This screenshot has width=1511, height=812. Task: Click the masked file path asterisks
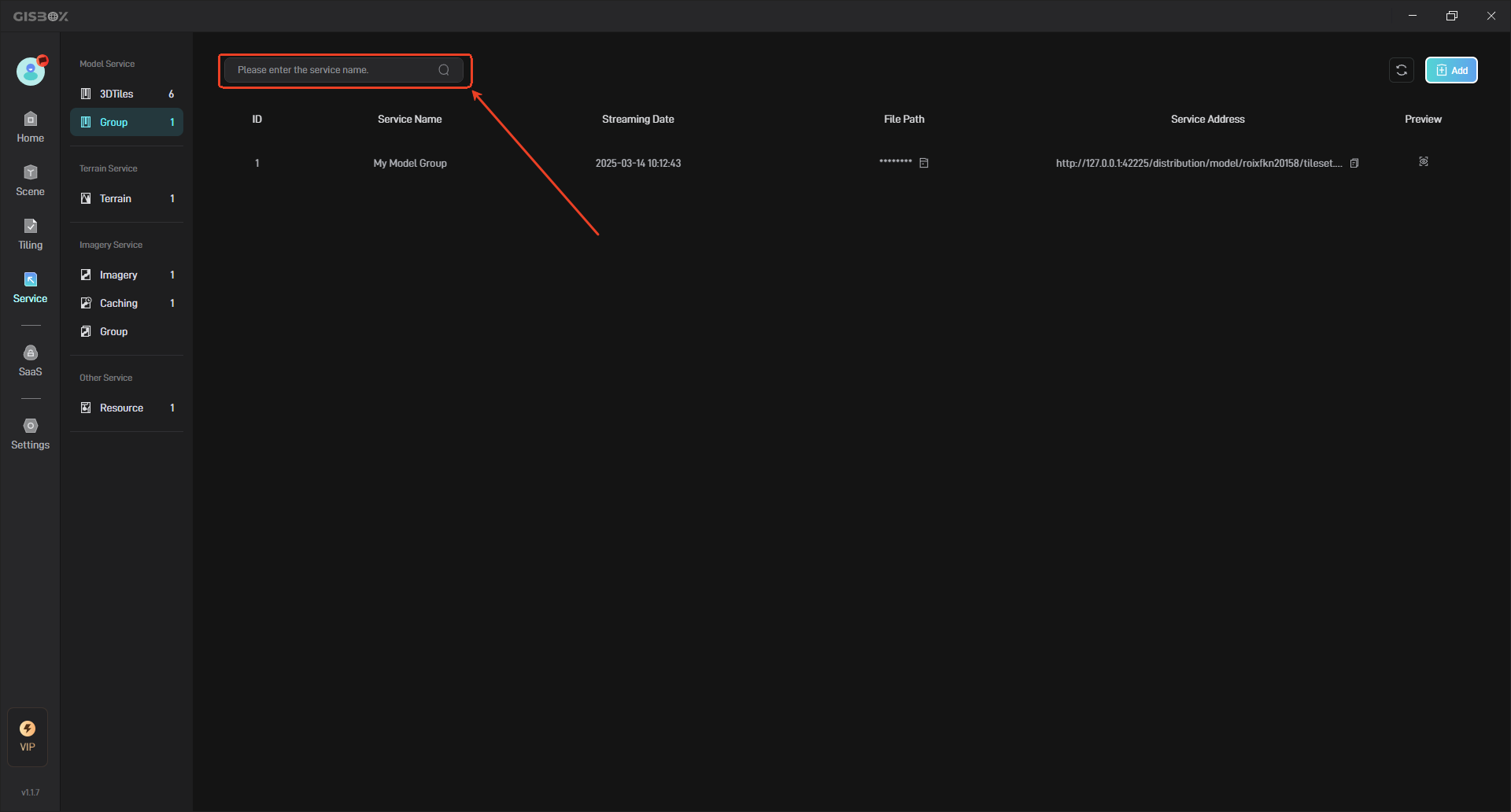896,162
